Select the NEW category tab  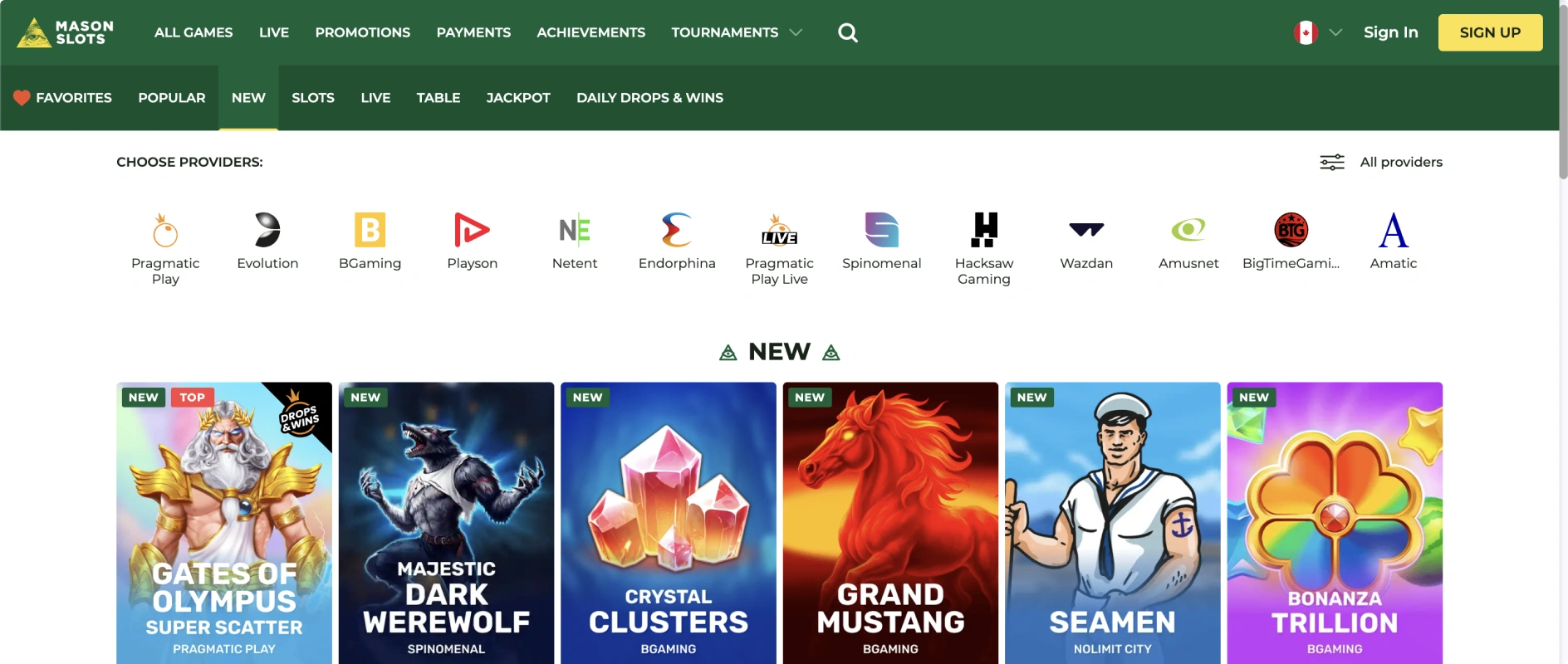[x=248, y=98]
